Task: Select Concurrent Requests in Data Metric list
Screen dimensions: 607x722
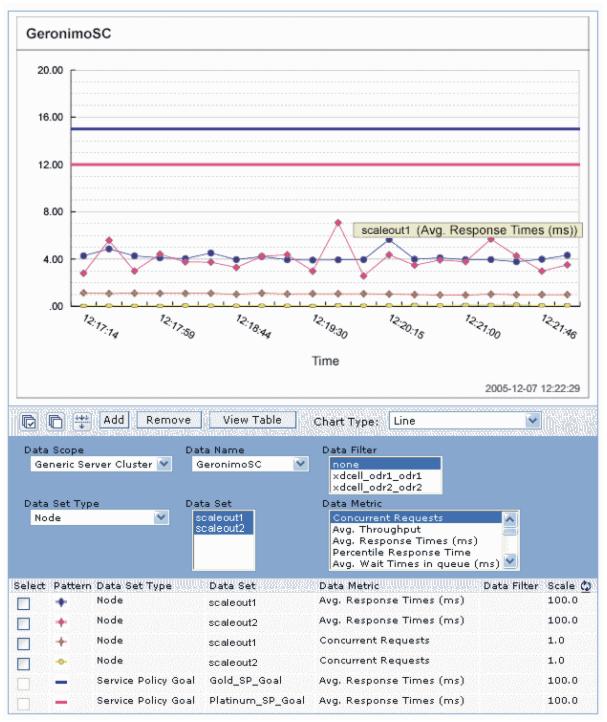Action: (x=416, y=518)
